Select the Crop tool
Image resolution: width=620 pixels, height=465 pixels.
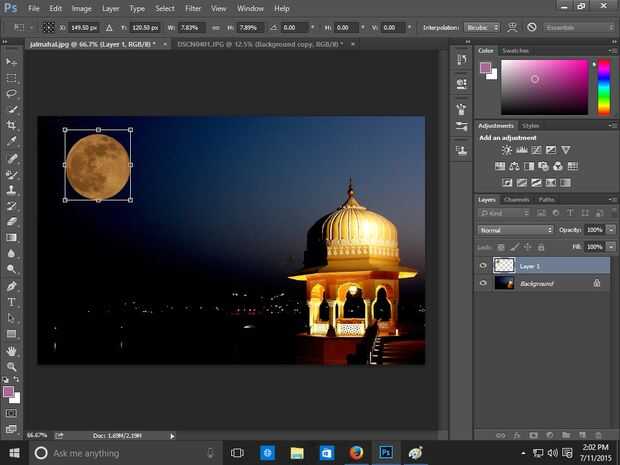pyautogui.click(x=12, y=125)
